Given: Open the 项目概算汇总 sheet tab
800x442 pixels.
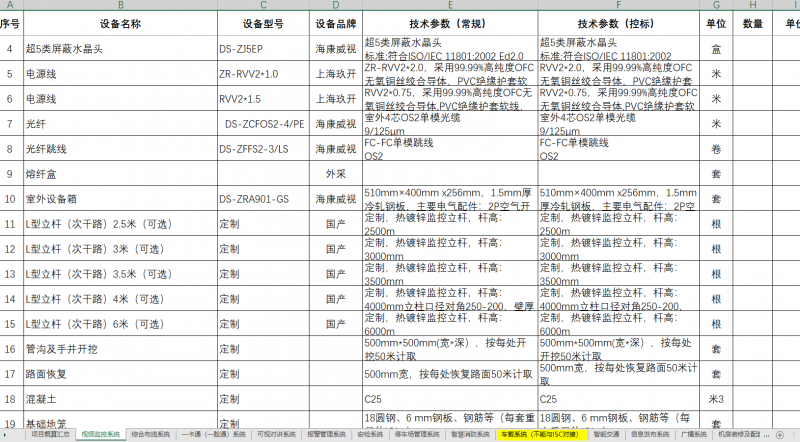Looking at the screenshot, I should pyautogui.click(x=50, y=436).
